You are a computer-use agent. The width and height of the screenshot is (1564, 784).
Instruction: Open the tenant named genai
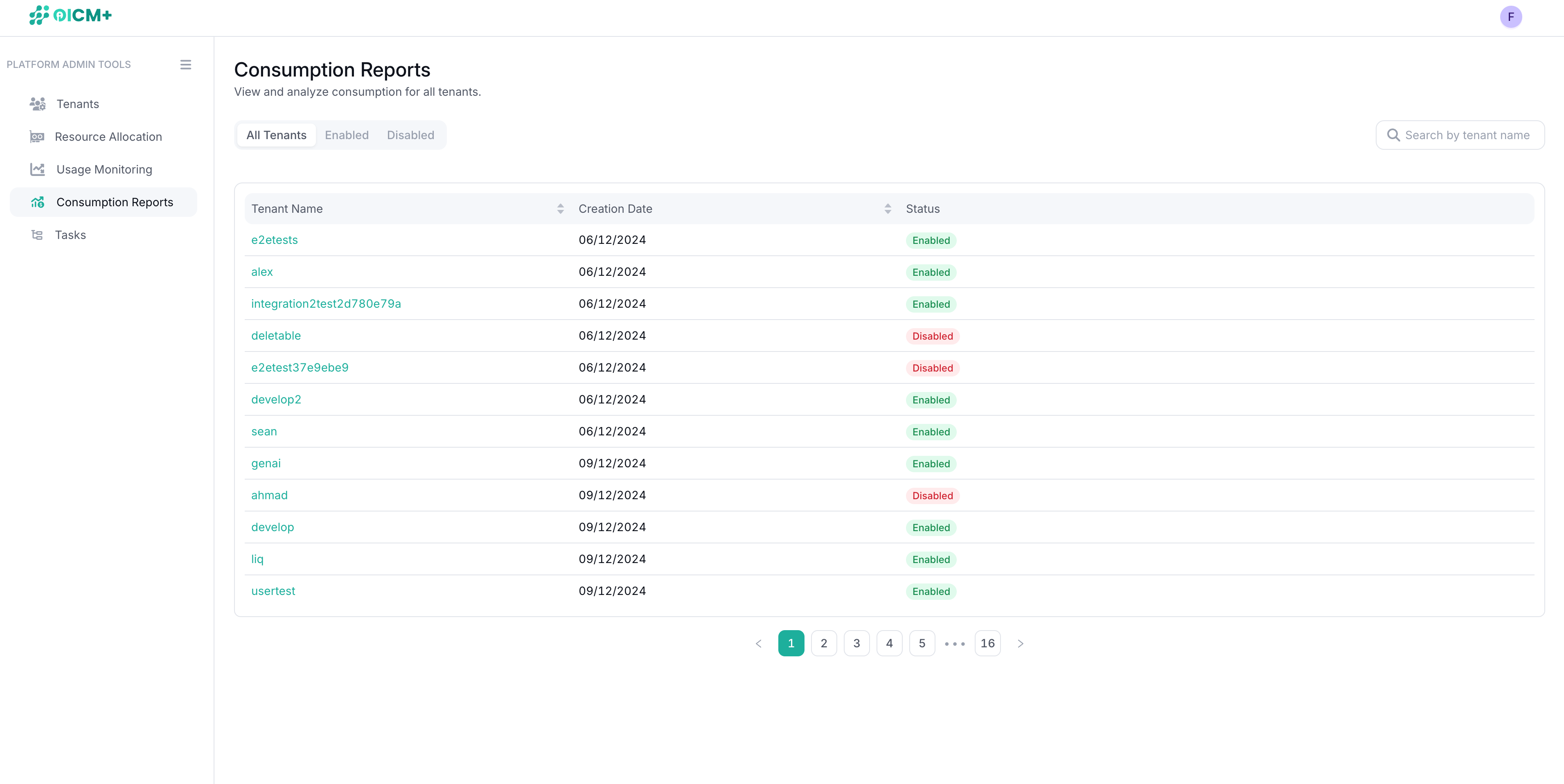[265, 463]
